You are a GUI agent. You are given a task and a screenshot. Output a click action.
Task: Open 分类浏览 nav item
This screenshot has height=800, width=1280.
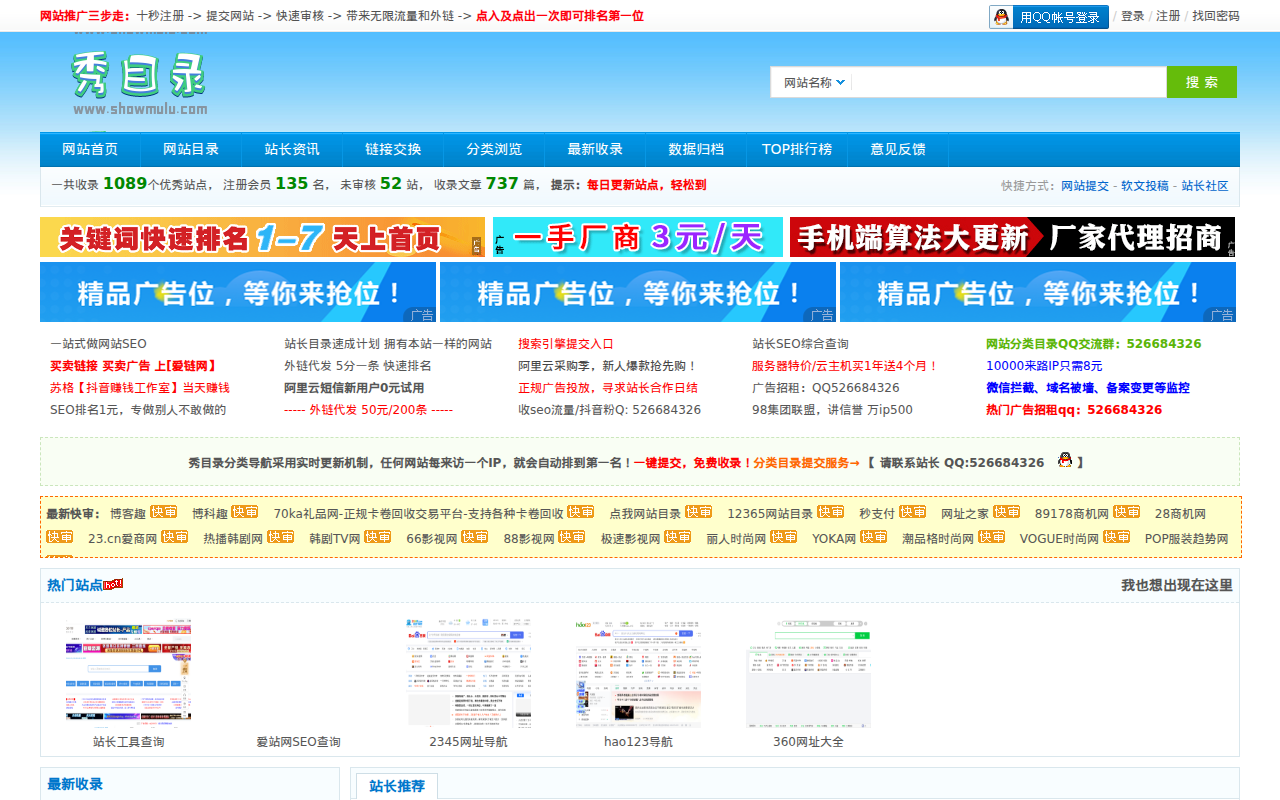tap(494, 150)
